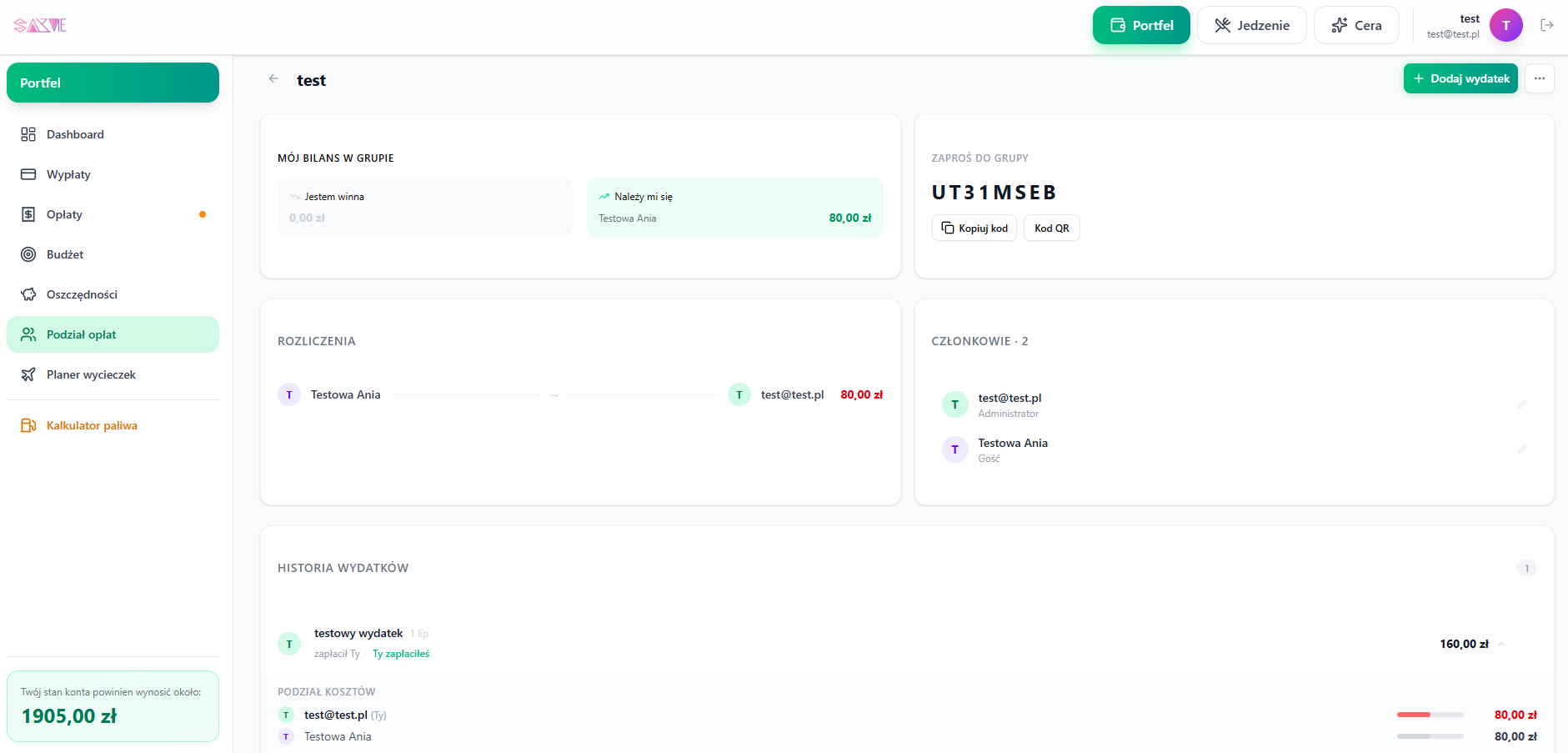Select the Portfel tab in the header
Screen dimensions: 1568x753
[x=1141, y=25]
